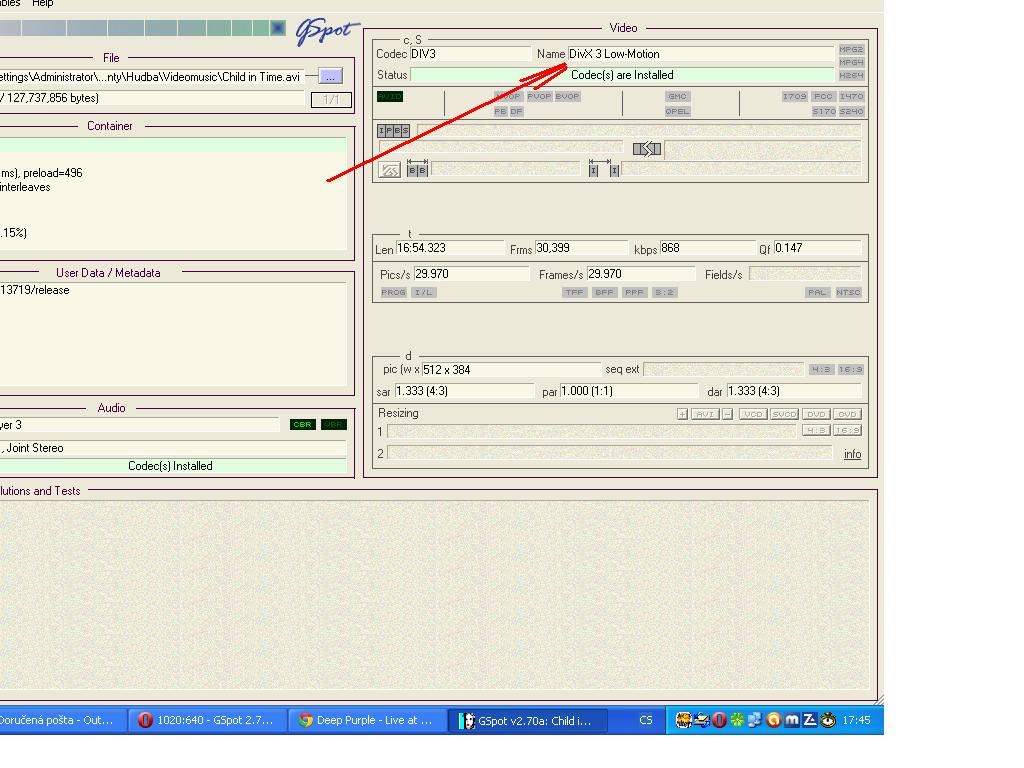This screenshot has width=1024, height=768.
Task: Toggle the CBR audio indicator
Action: 301,425
